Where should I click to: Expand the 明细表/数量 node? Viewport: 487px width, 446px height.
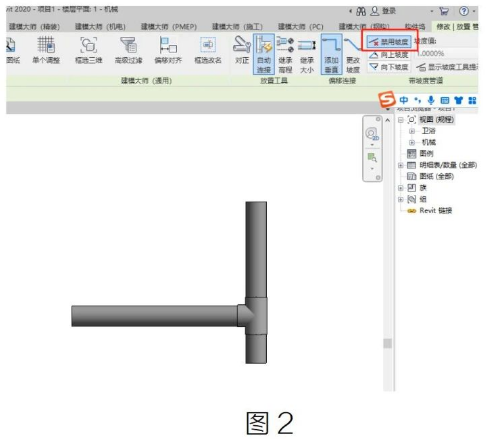pyautogui.click(x=401, y=165)
